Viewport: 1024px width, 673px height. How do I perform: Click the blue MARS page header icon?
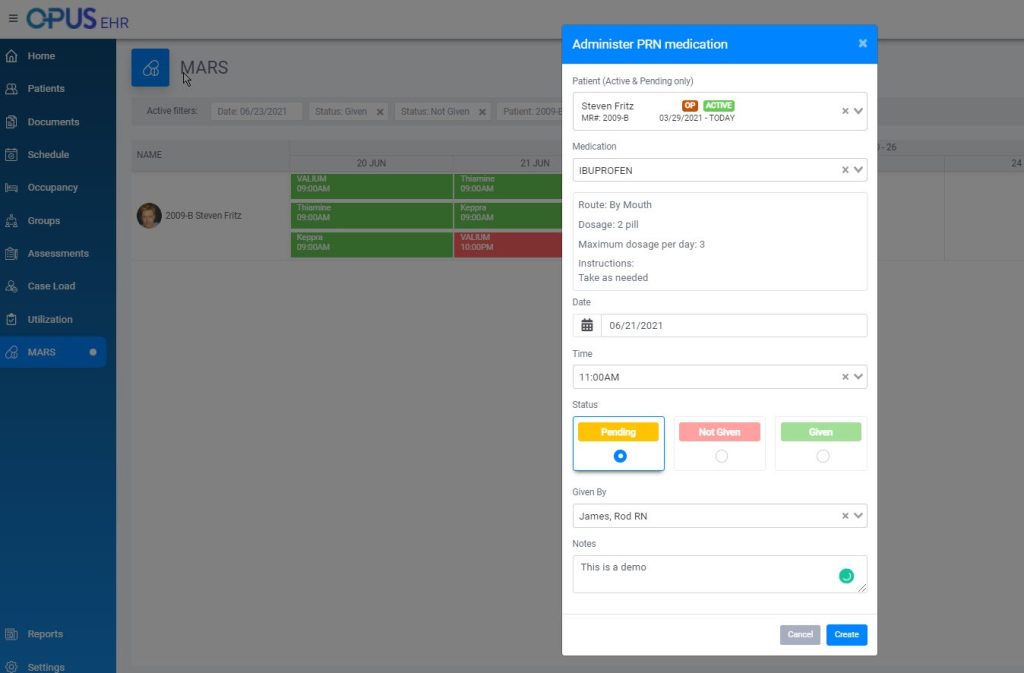[x=150, y=68]
